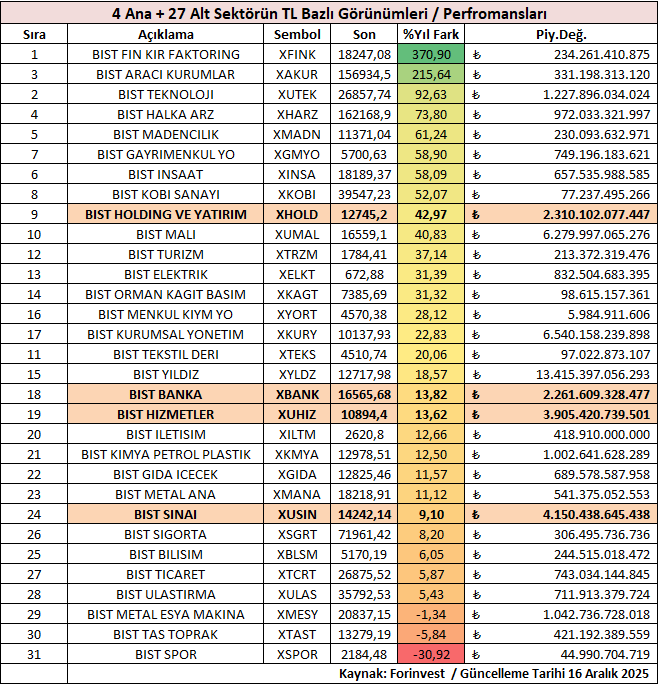Click 'BIST BILISIM' cell
The height and width of the screenshot is (685, 660).
pos(166,554)
